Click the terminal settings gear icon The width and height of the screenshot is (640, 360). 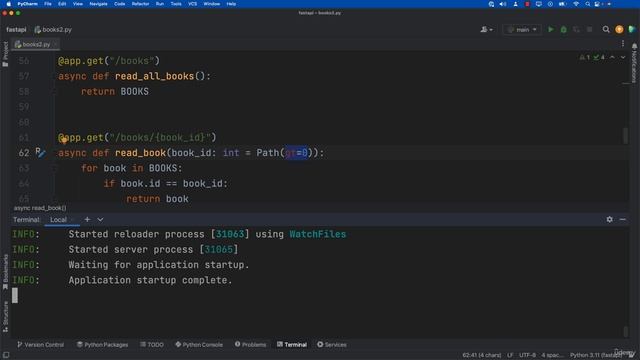pyautogui.click(x=609, y=220)
